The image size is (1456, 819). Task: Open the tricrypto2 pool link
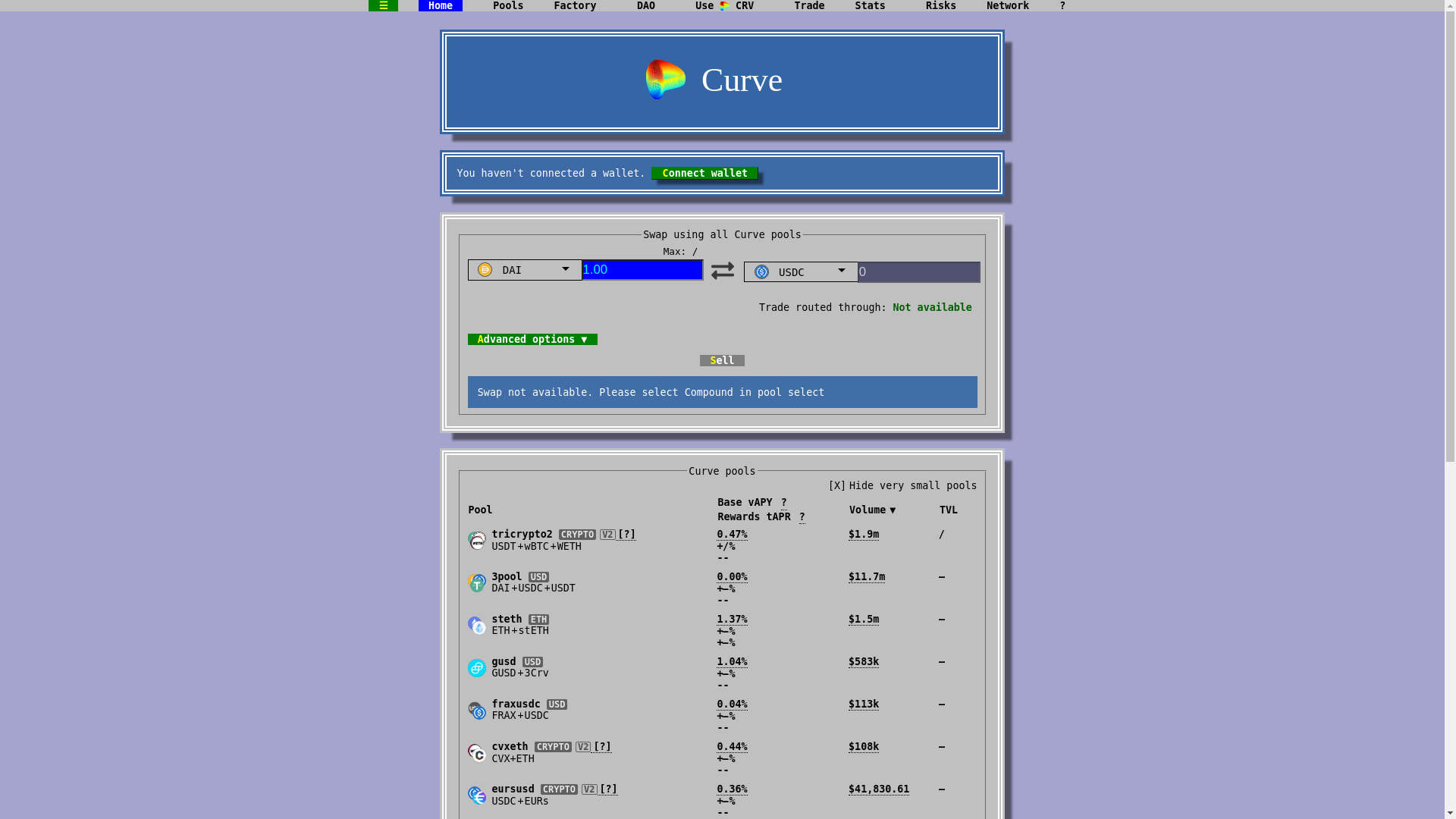(x=522, y=534)
